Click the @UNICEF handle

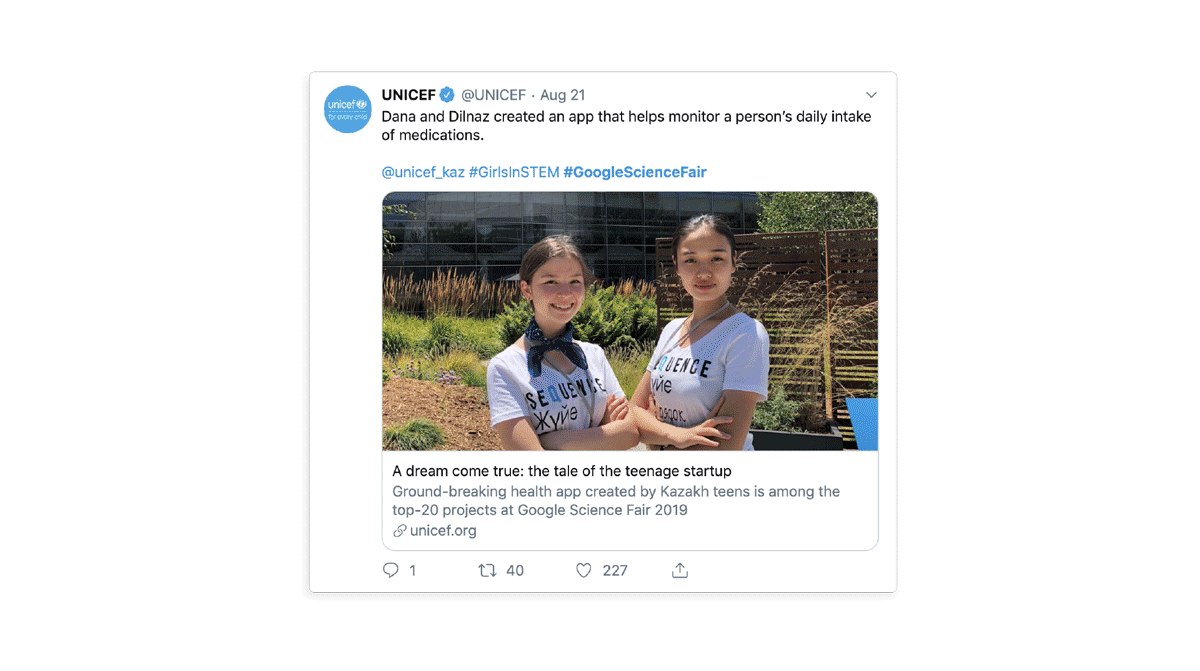click(493, 95)
